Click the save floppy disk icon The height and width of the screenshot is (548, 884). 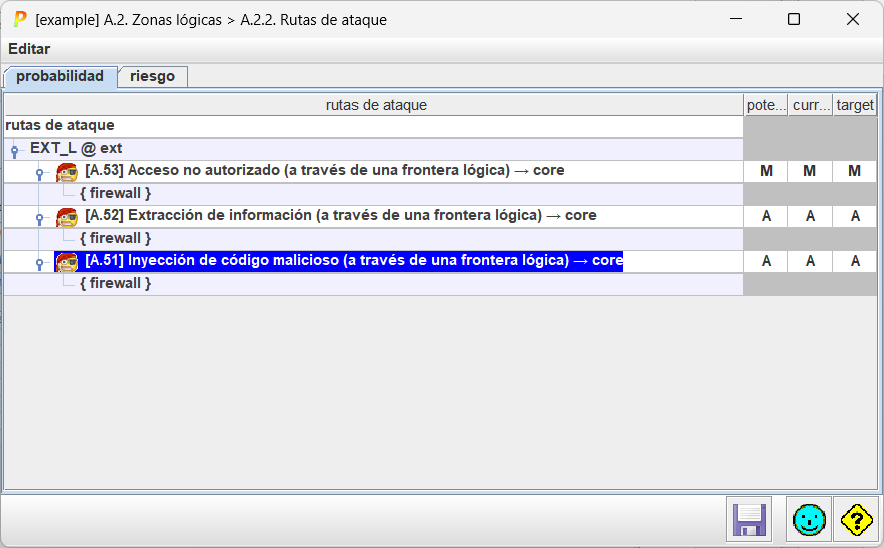point(749,519)
